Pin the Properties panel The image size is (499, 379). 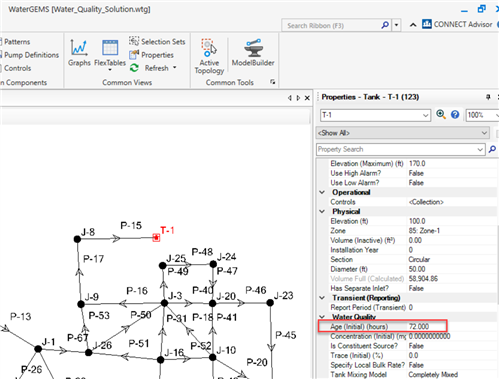coord(488,97)
